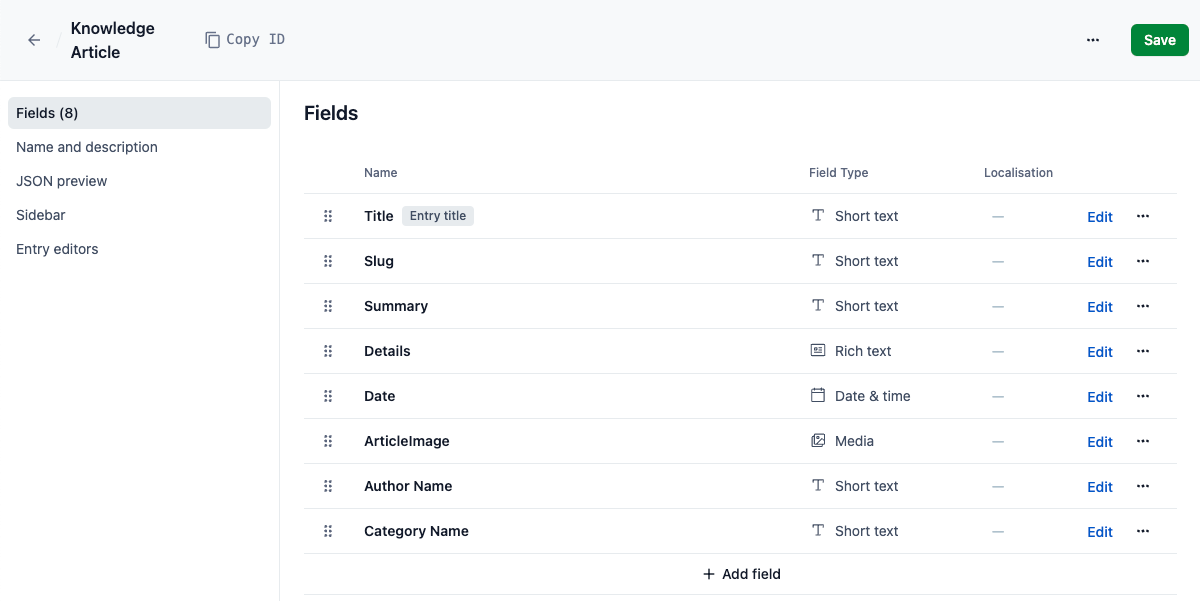Image resolution: width=1200 pixels, height=601 pixels.
Task: Go to Entry editors section
Action: [57, 249]
